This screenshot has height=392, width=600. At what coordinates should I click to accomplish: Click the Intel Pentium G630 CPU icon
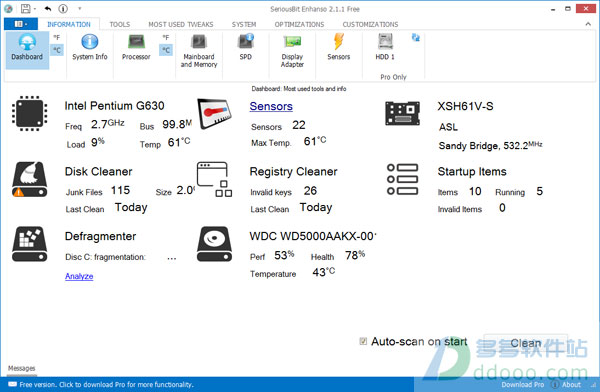coord(29,113)
